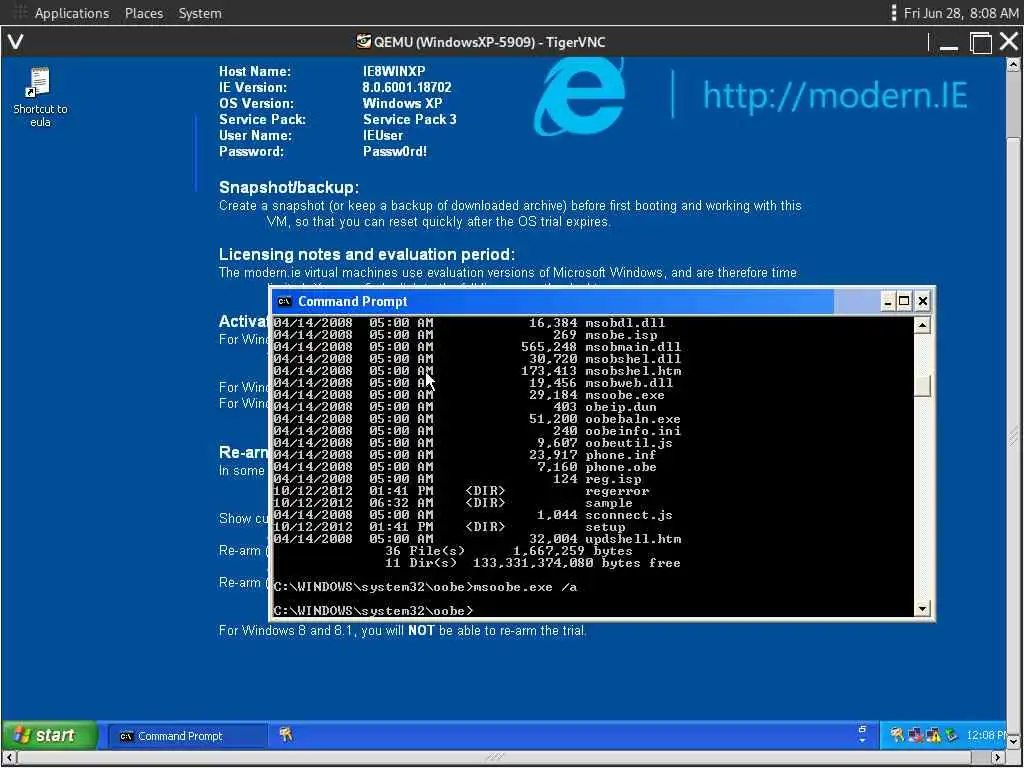Click the TigerVNC vertical scrollbar up arrow

coord(1013,65)
